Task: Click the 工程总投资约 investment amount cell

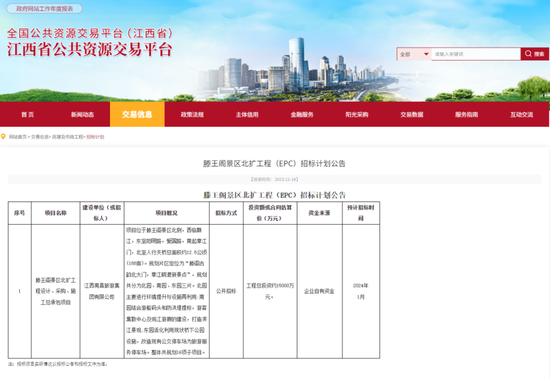Action: (270, 291)
